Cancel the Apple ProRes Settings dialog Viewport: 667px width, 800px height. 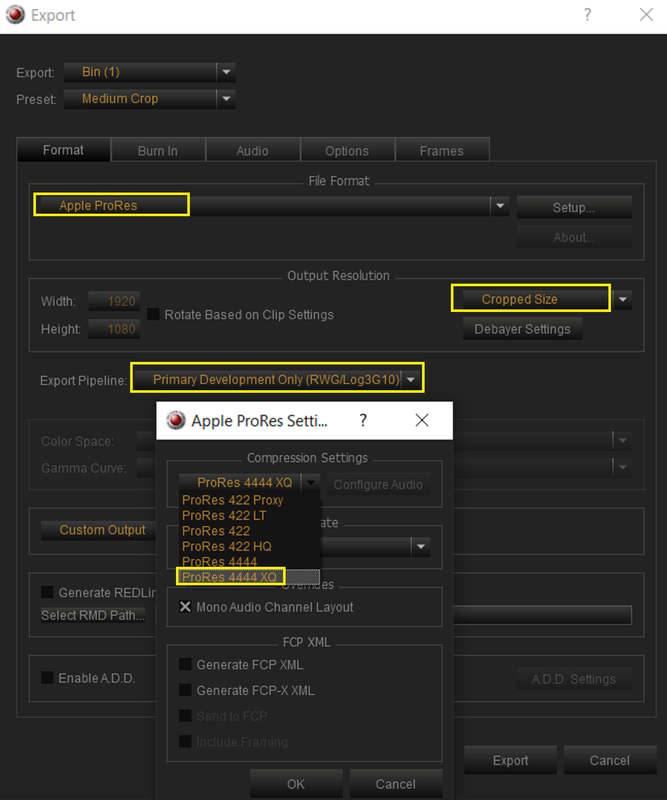click(396, 784)
